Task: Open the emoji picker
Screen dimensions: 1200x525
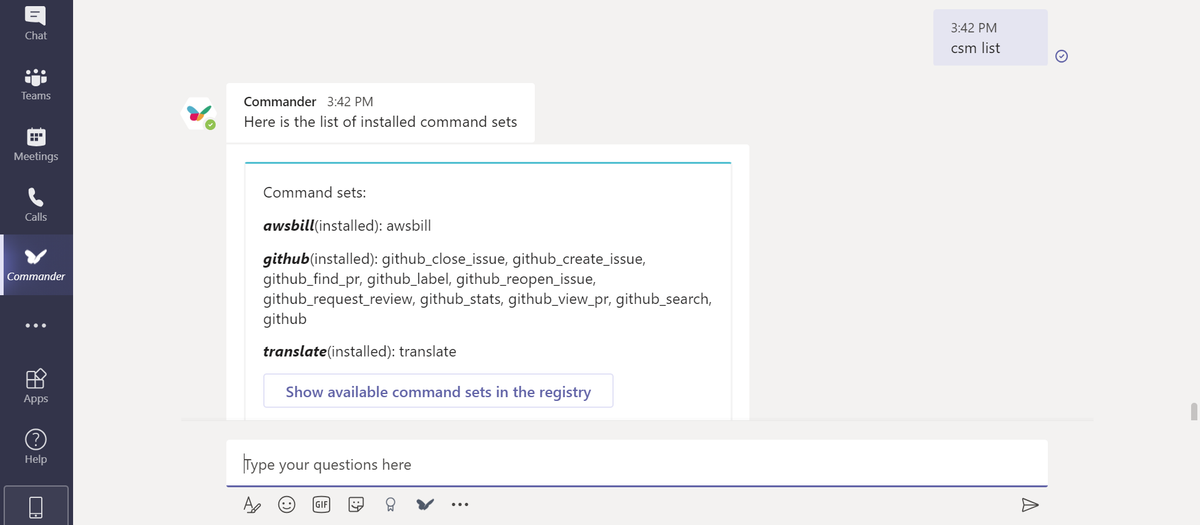Action: [x=287, y=505]
